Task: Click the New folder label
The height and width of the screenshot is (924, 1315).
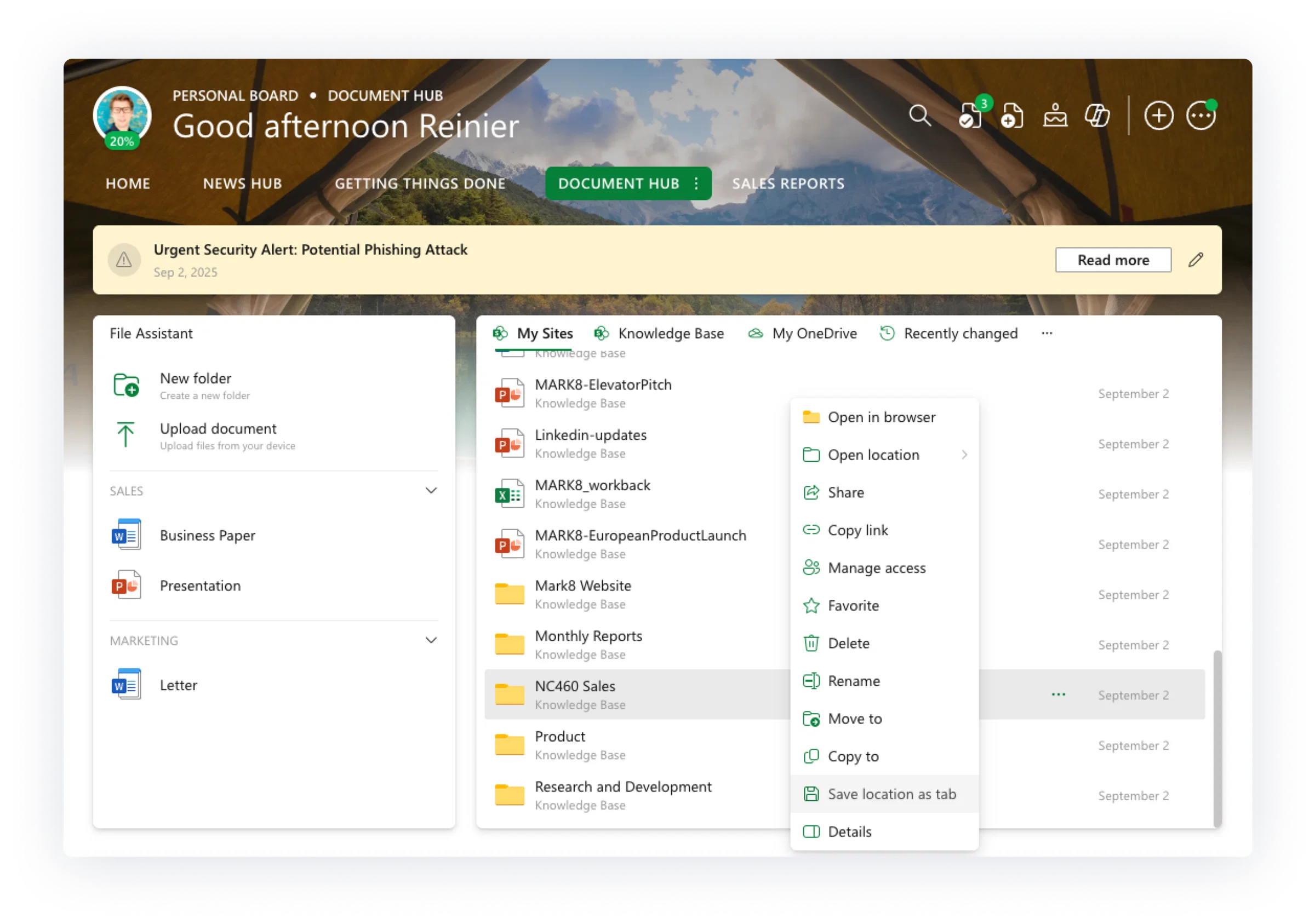Action: click(x=196, y=378)
